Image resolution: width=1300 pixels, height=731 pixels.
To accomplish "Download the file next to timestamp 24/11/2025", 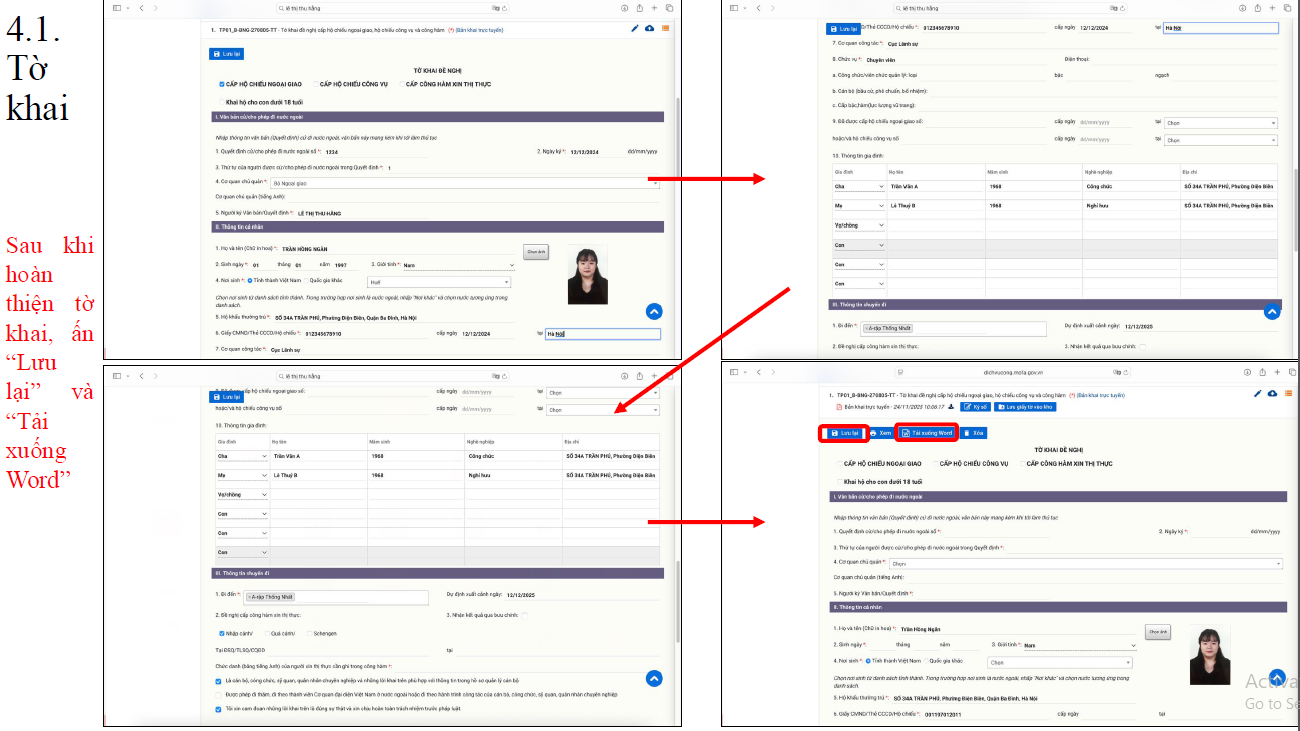I will (951, 407).
